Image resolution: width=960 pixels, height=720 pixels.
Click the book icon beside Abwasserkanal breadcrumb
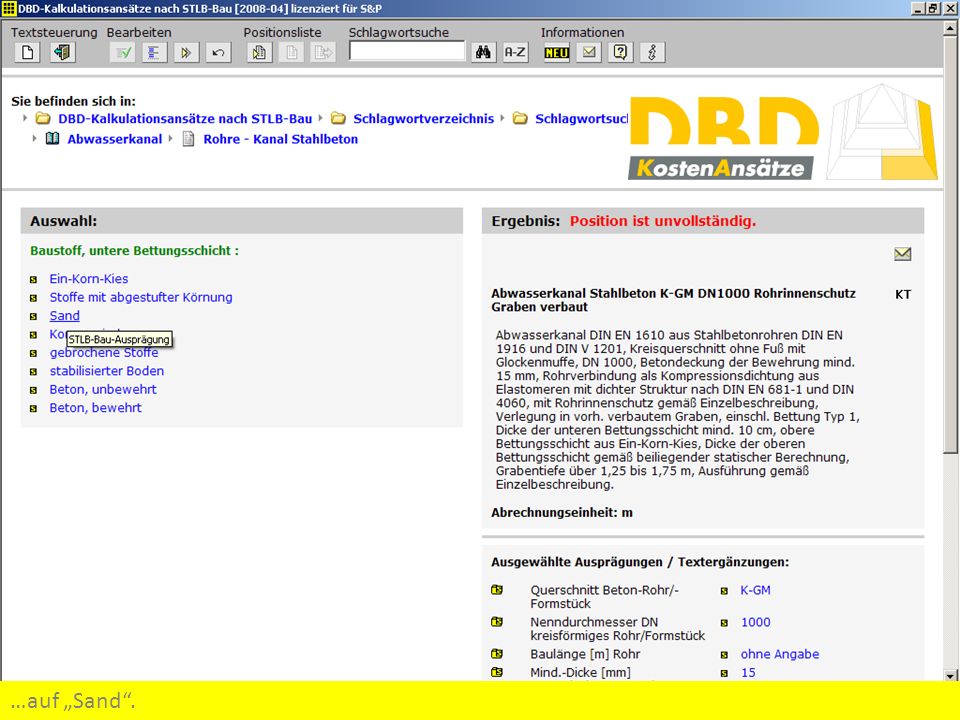pos(53,138)
